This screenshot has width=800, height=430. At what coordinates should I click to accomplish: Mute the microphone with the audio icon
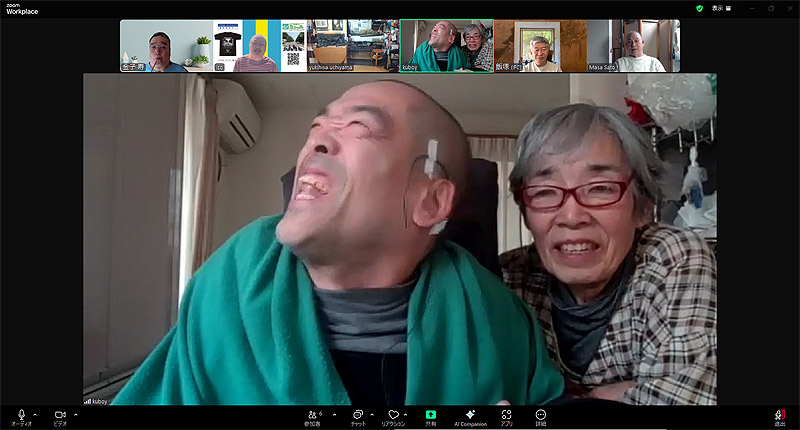[x=21, y=414]
